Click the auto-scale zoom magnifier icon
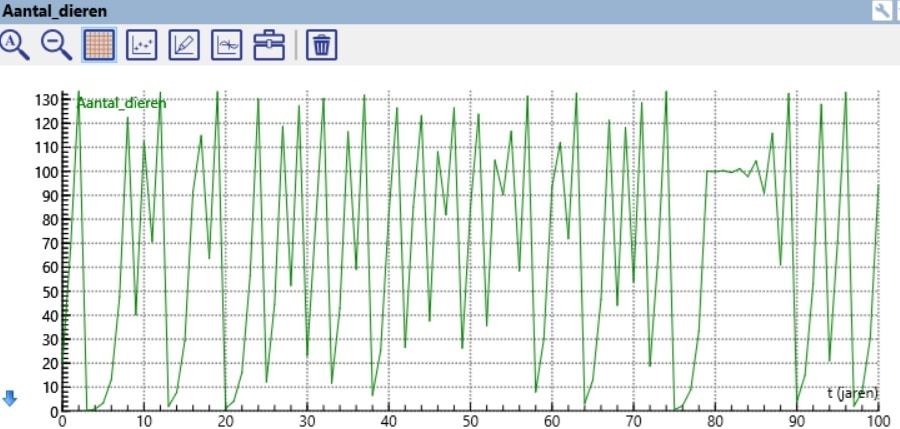This screenshot has width=900, height=429. (16, 45)
